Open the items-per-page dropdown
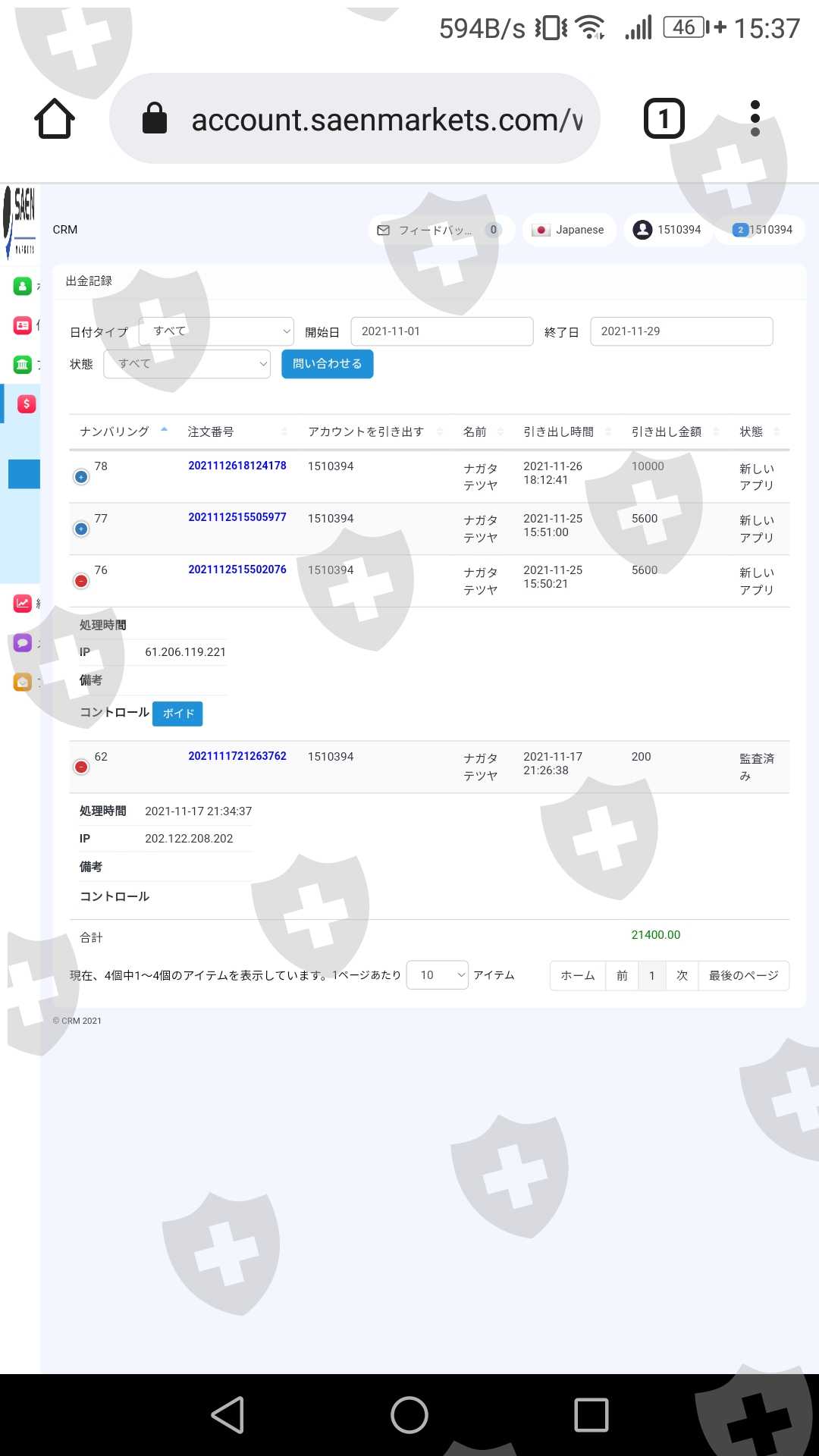 (438, 975)
